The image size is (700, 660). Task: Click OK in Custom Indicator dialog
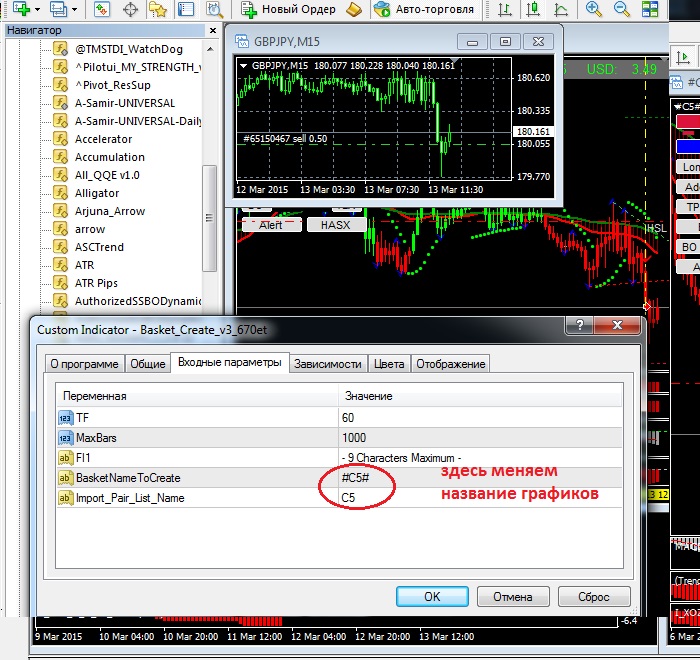point(432,597)
